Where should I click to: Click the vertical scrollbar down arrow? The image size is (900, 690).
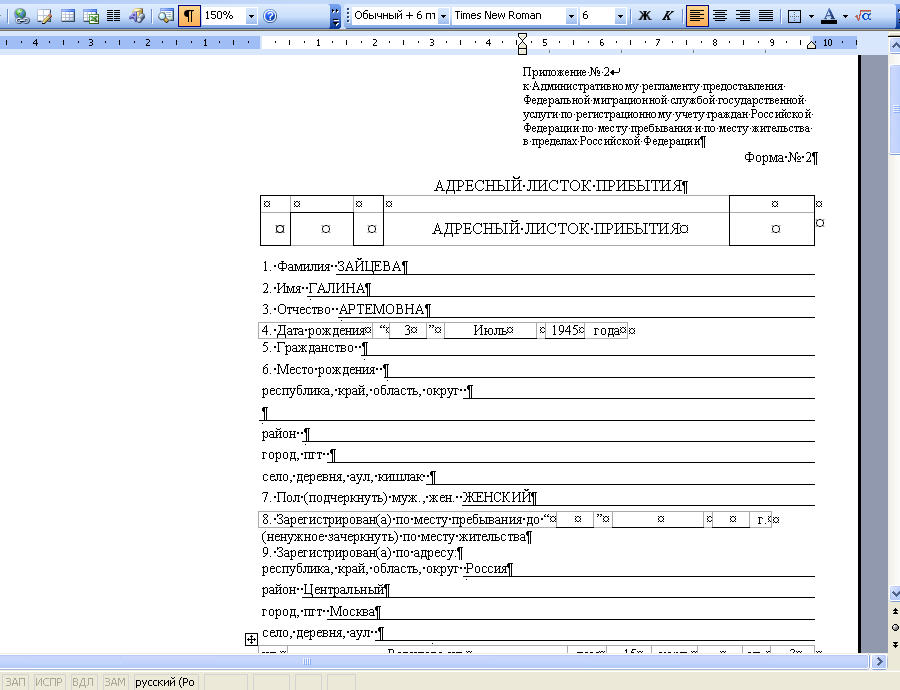click(x=894, y=593)
